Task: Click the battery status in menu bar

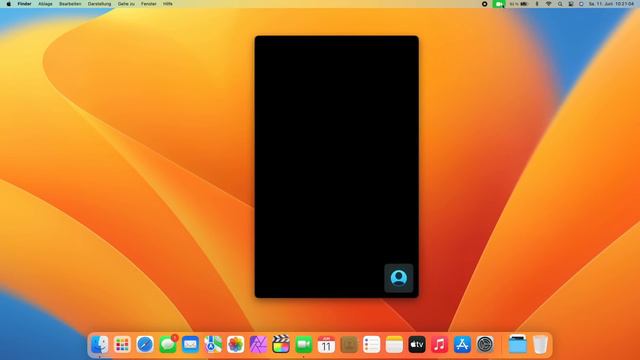Action: click(519, 4)
